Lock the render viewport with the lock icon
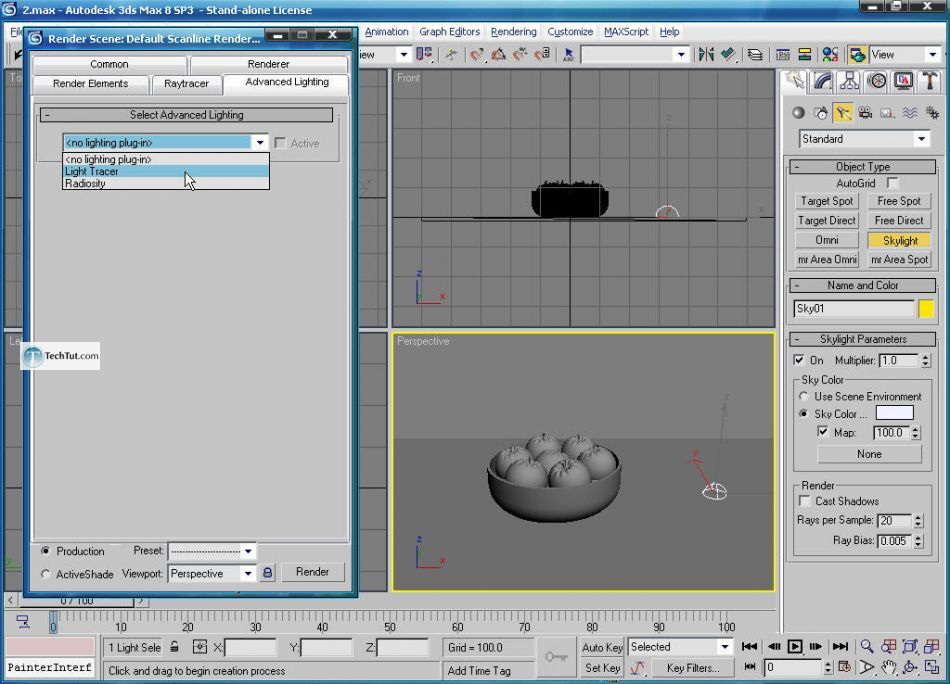The width and height of the screenshot is (950, 684). coord(267,573)
